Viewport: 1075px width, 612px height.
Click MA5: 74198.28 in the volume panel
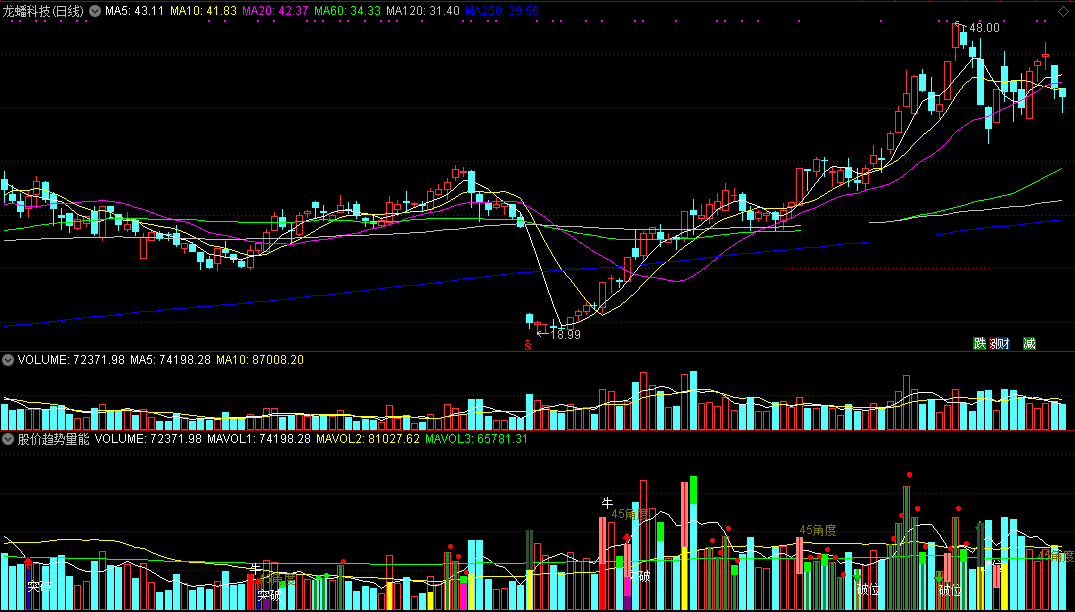pyautogui.click(x=171, y=359)
